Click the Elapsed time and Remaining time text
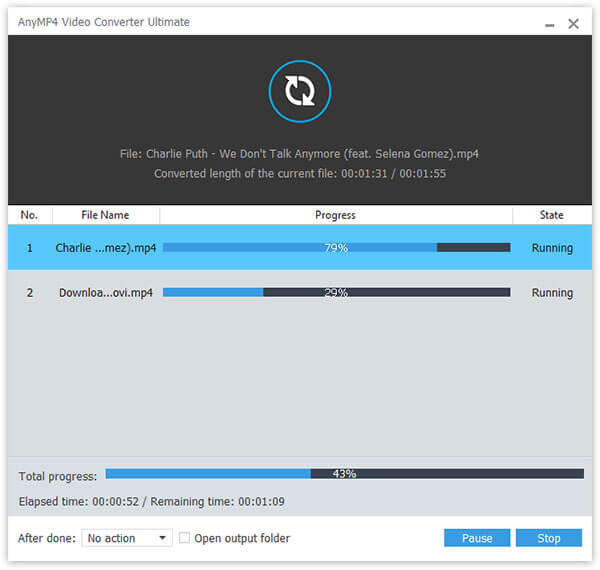600x570 pixels. 152,502
